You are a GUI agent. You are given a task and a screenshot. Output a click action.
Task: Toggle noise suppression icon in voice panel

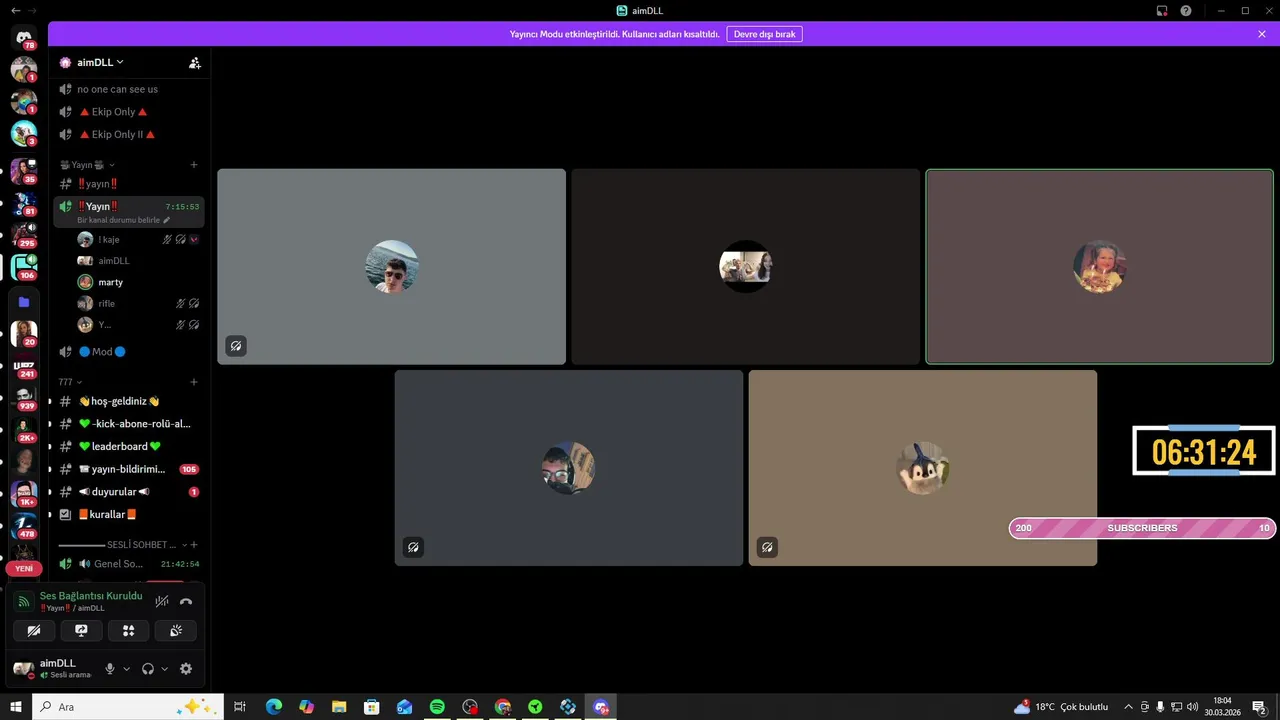(x=162, y=602)
